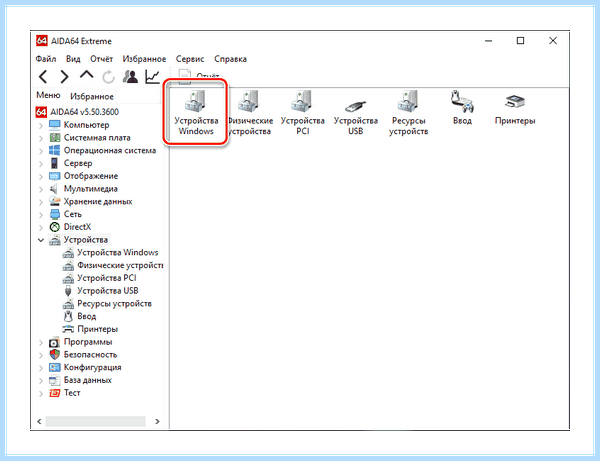
Task: Open Ресурсы устройств large icon
Action: click(408, 112)
